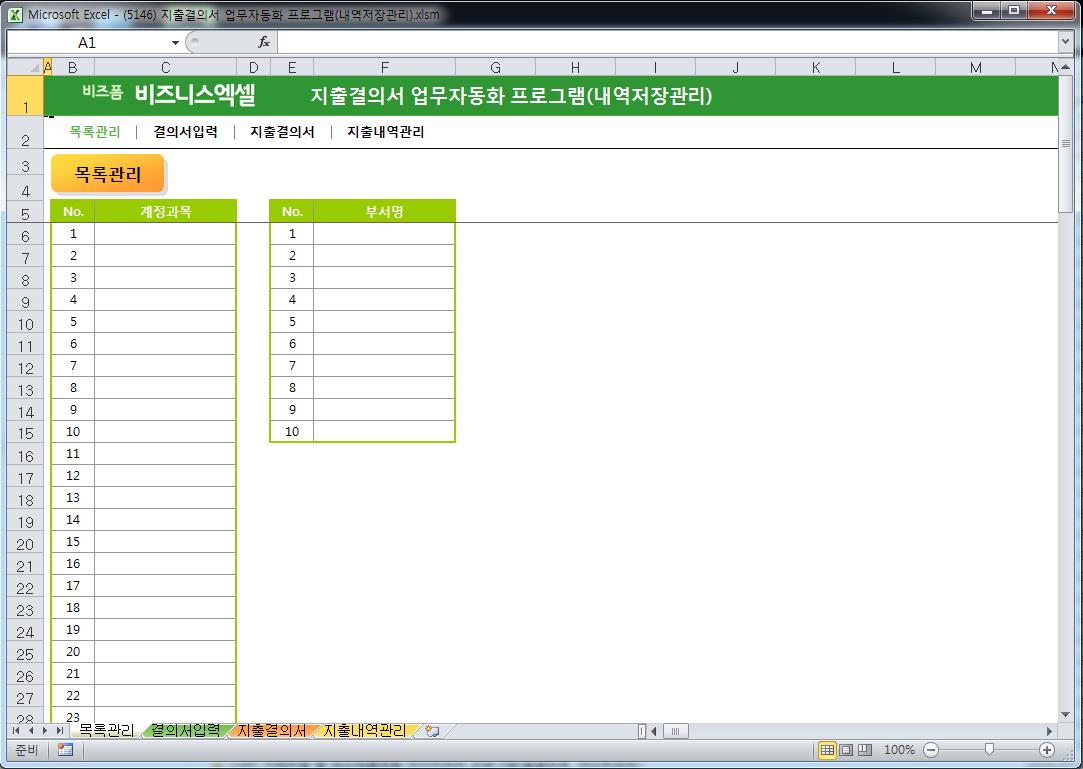Click the 계정과목 column header cell
This screenshot has height=769, width=1083.
165,211
